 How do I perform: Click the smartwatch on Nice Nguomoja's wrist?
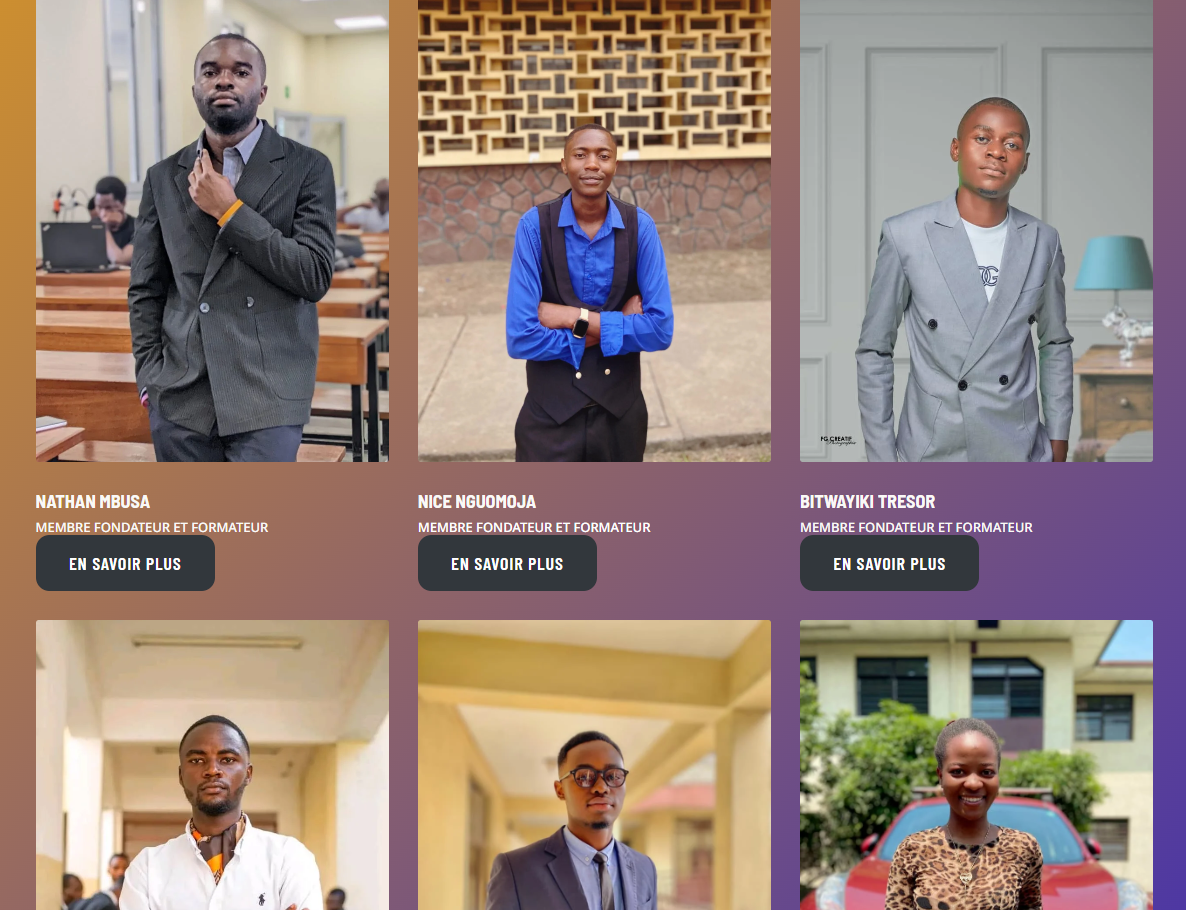pos(581,323)
